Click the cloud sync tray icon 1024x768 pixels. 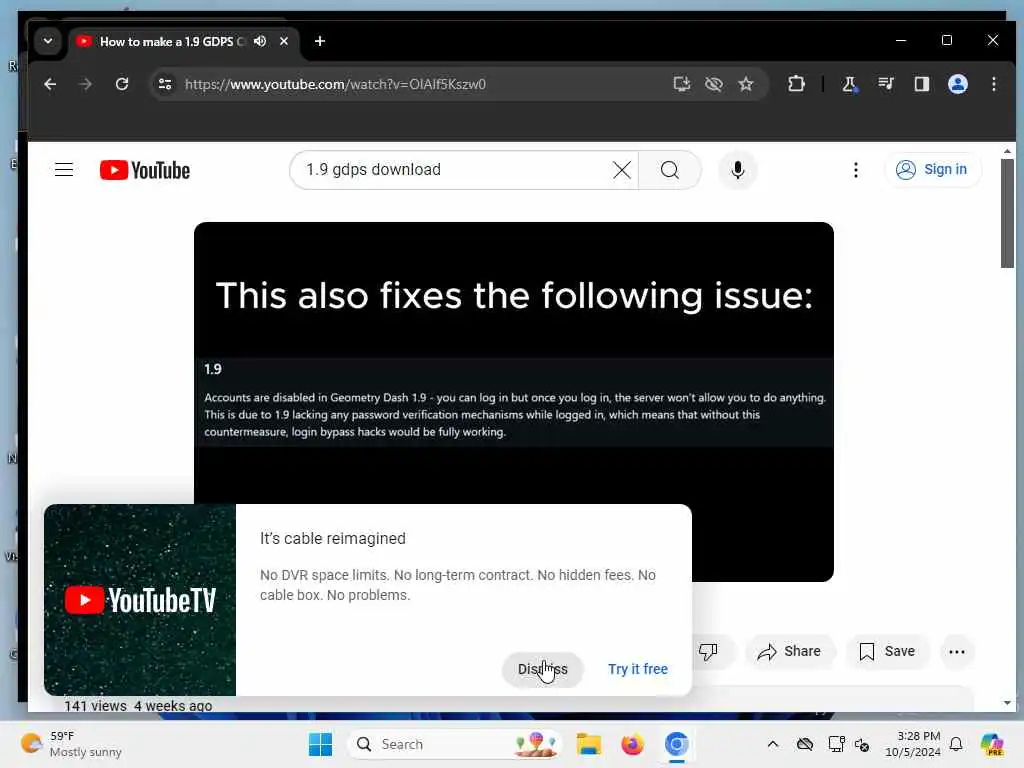805,744
